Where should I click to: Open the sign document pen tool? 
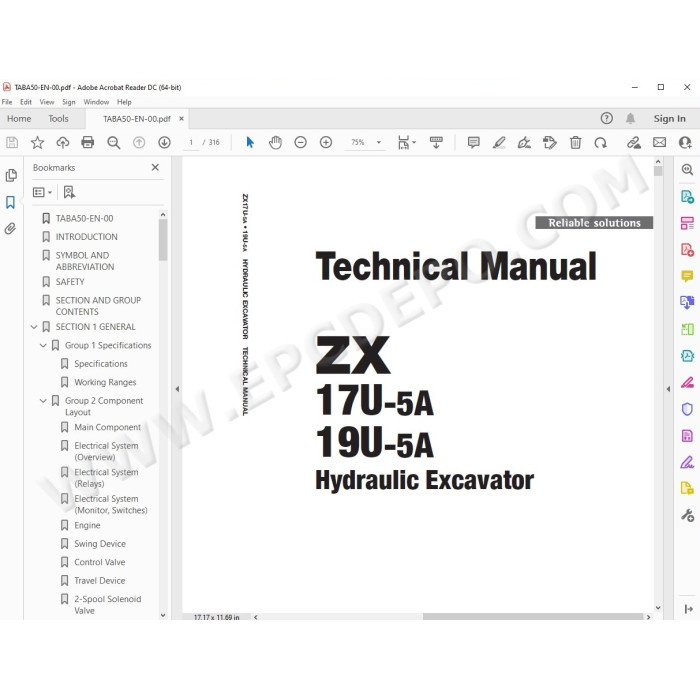pyautogui.click(x=524, y=142)
